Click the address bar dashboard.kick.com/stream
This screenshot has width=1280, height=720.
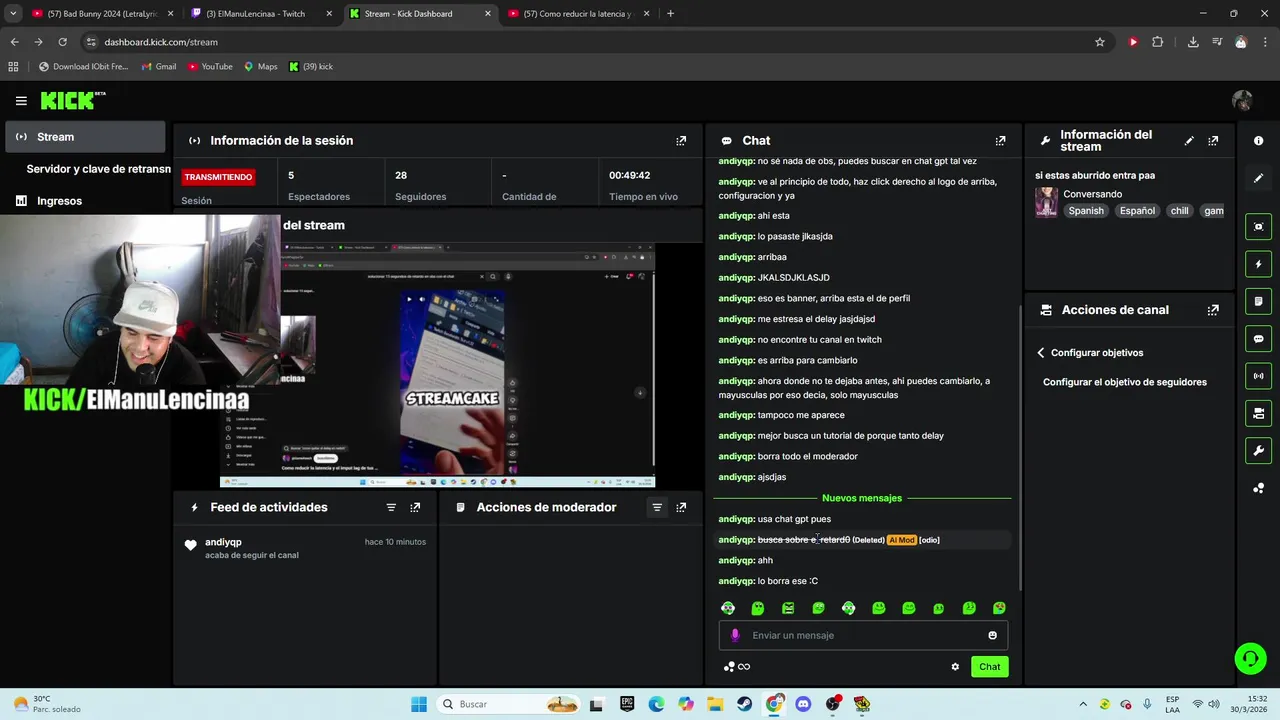pos(160,42)
